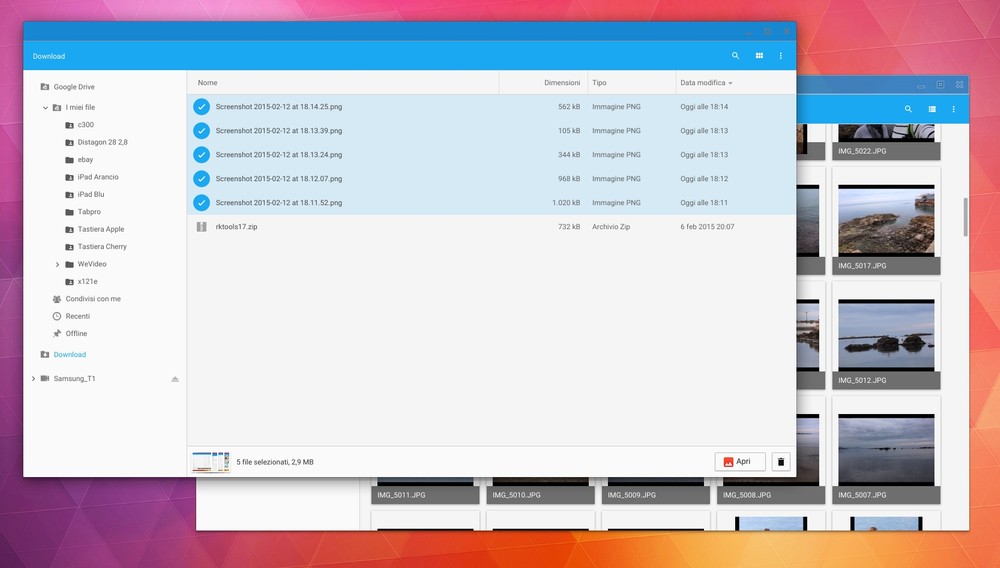Click the 5 file selezionati status text

click(275, 462)
